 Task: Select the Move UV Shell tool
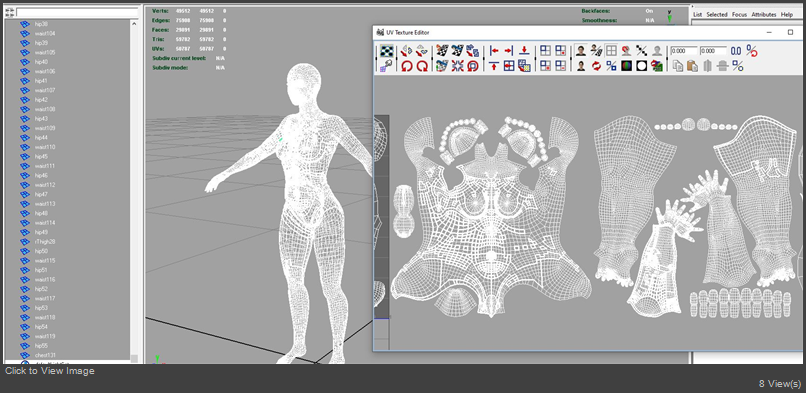386,66
